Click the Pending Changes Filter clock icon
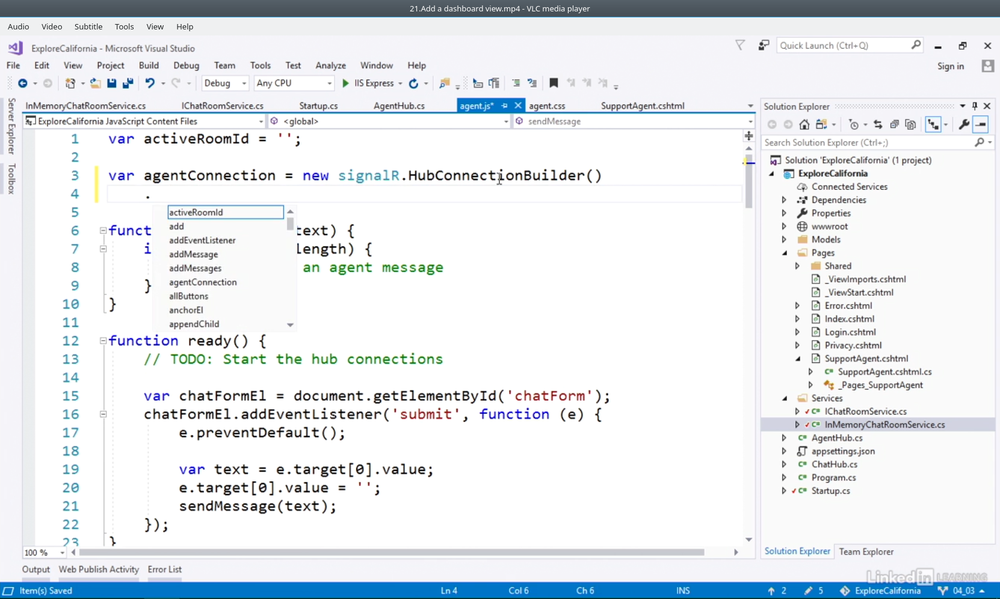Viewport: 1000px width, 599px height. pos(854,125)
